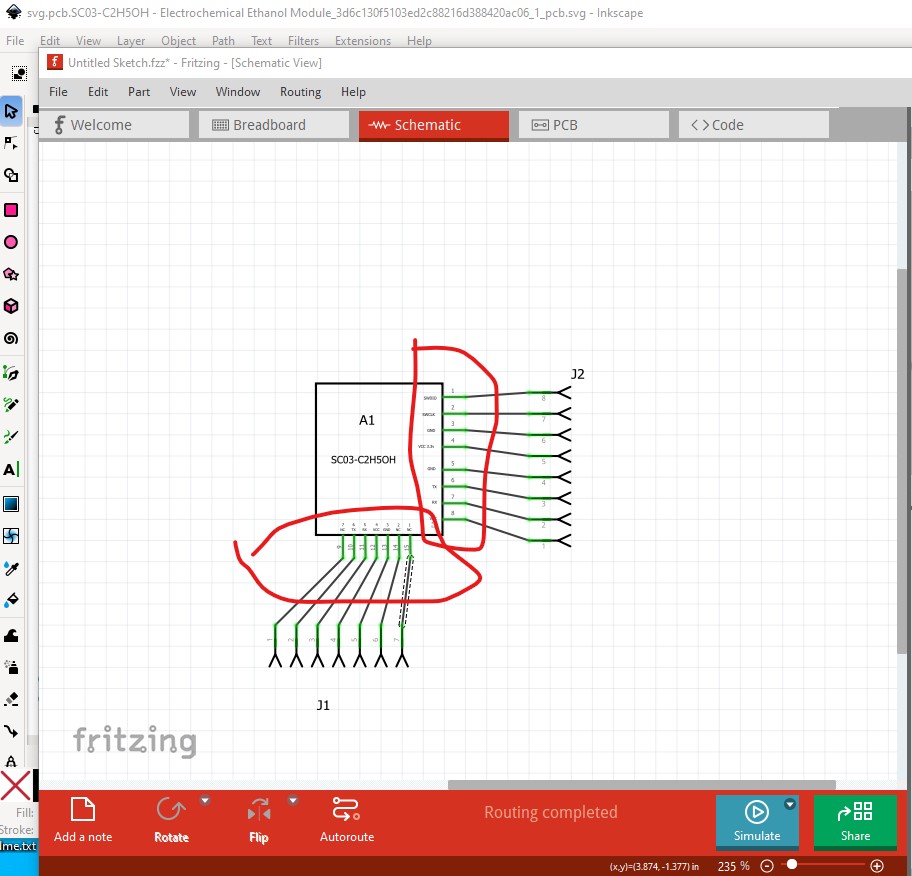Click the zoom slider handle
The image size is (912, 876).
(792, 865)
